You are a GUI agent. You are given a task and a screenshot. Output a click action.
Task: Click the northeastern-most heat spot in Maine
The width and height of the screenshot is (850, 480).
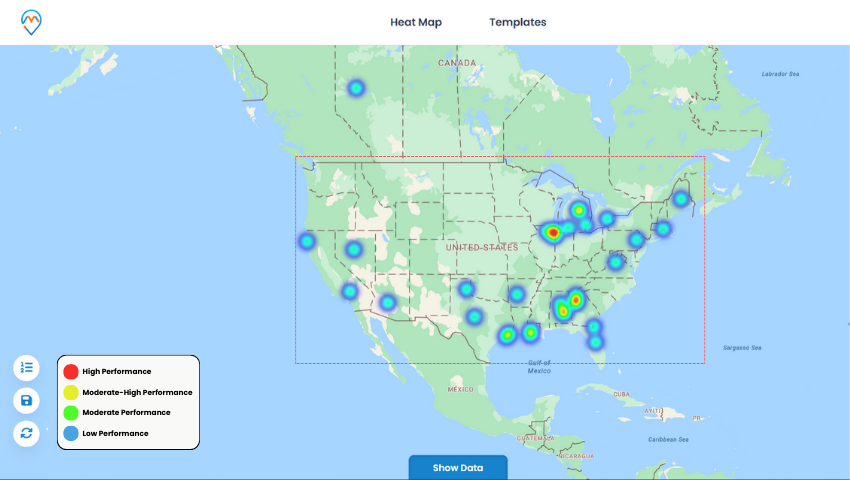pyautogui.click(x=681, y=199)
